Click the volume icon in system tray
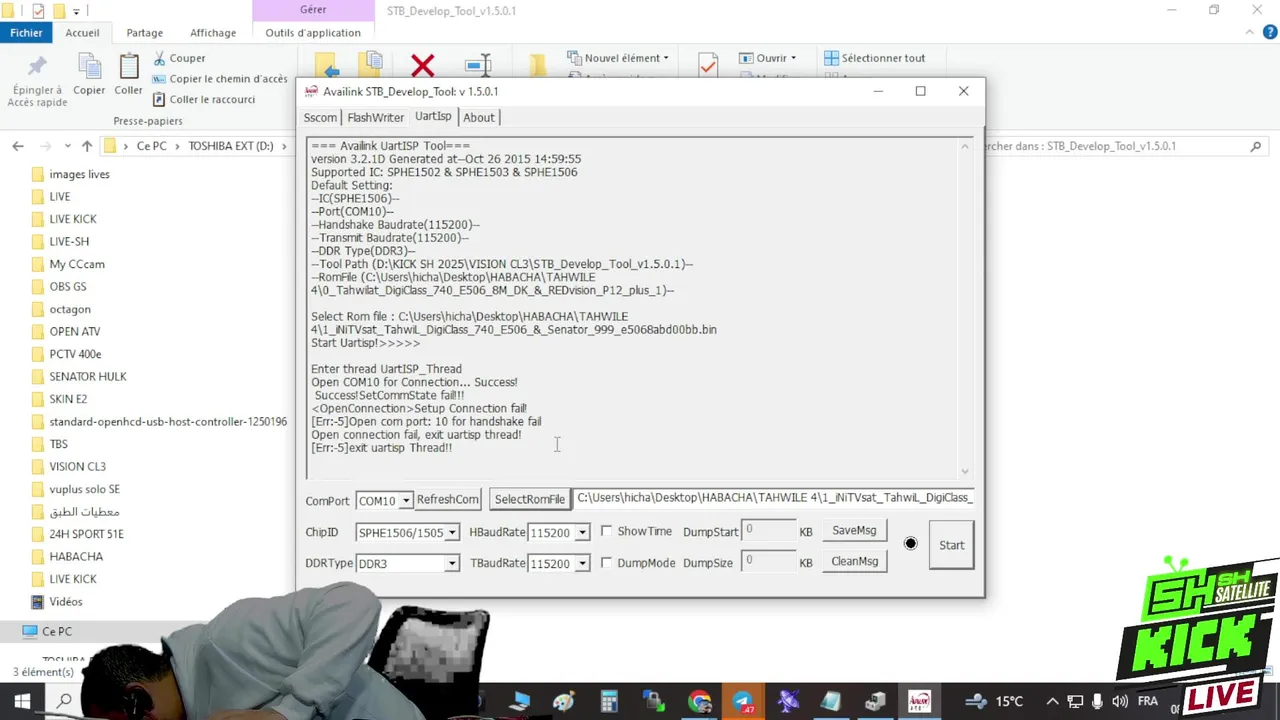This screenshot has width=1280, height=720. [x=1120, y=702]
